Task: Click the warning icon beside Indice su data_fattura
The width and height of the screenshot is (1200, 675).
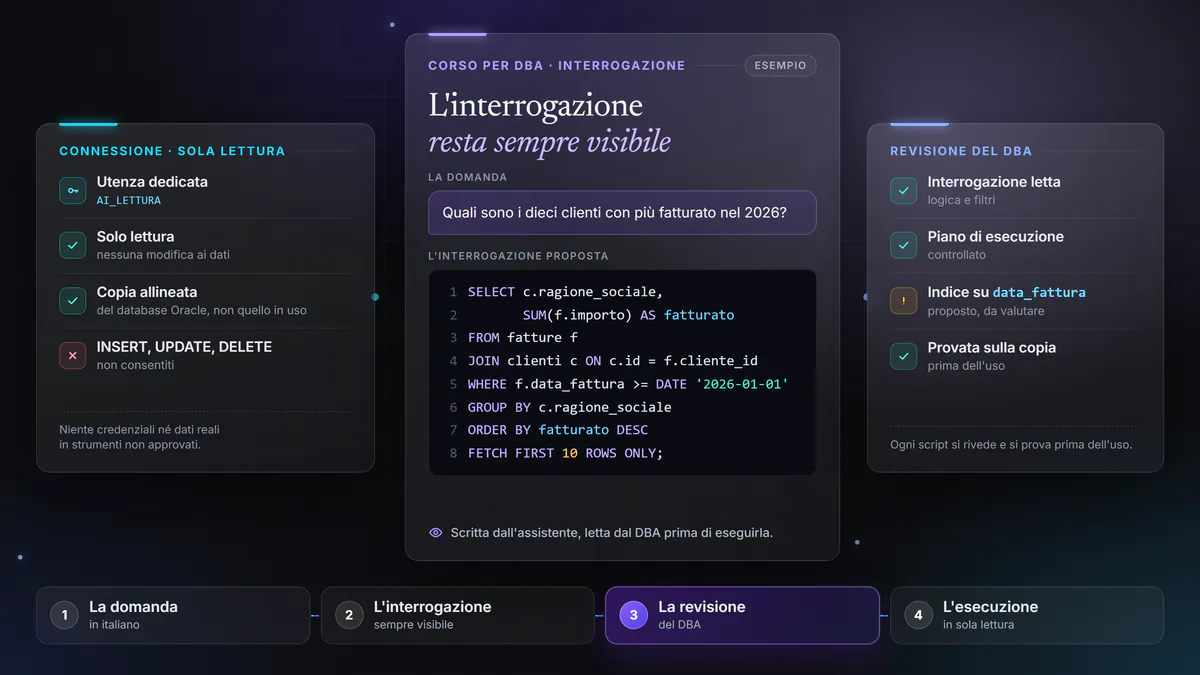Action: [903, 300]
